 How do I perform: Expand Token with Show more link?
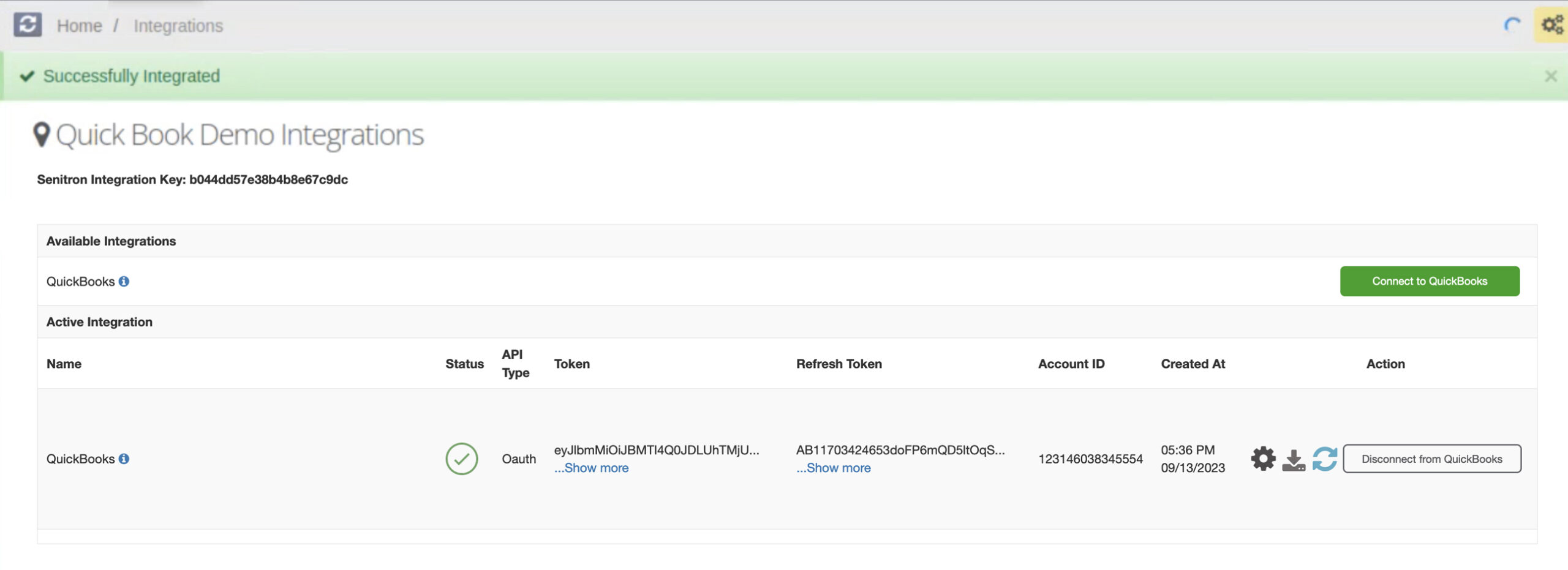tap(591, 468)
